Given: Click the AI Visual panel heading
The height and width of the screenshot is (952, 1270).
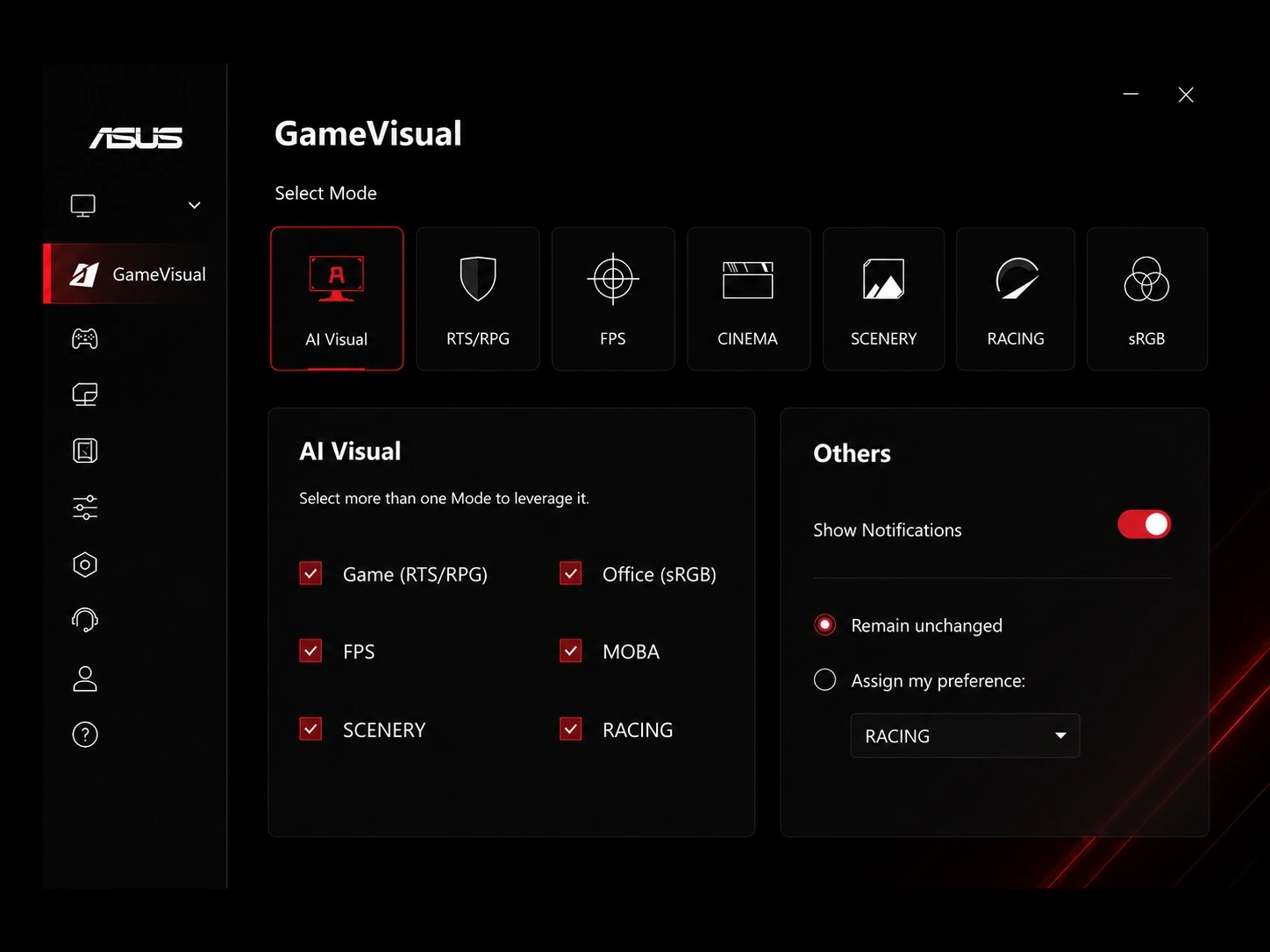Looking at the screenshot, I should pos(350,451).
